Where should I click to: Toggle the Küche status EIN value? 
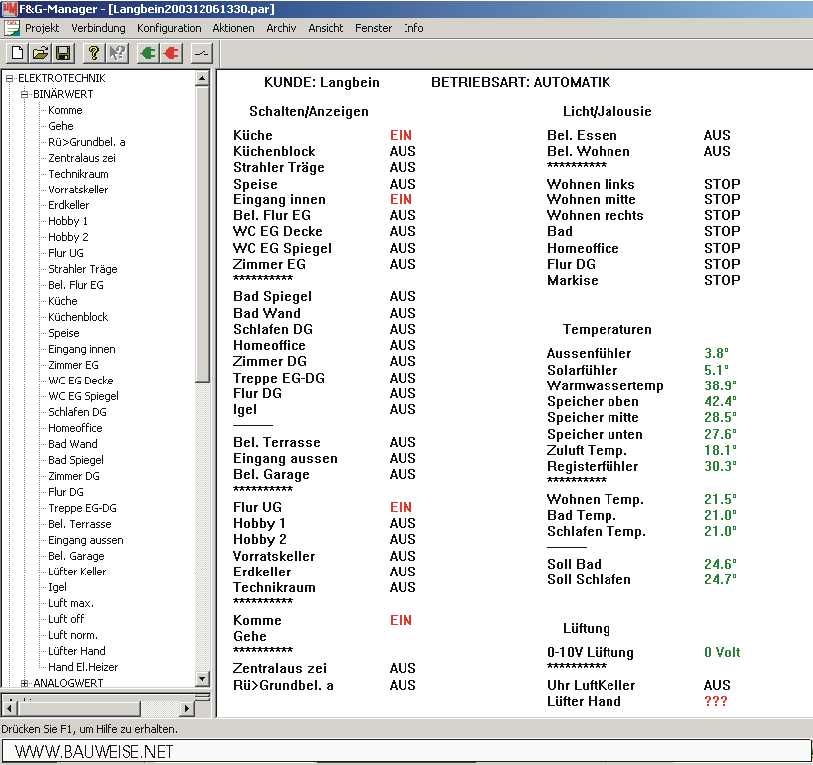pyautogui.click(x=400, y=135)
